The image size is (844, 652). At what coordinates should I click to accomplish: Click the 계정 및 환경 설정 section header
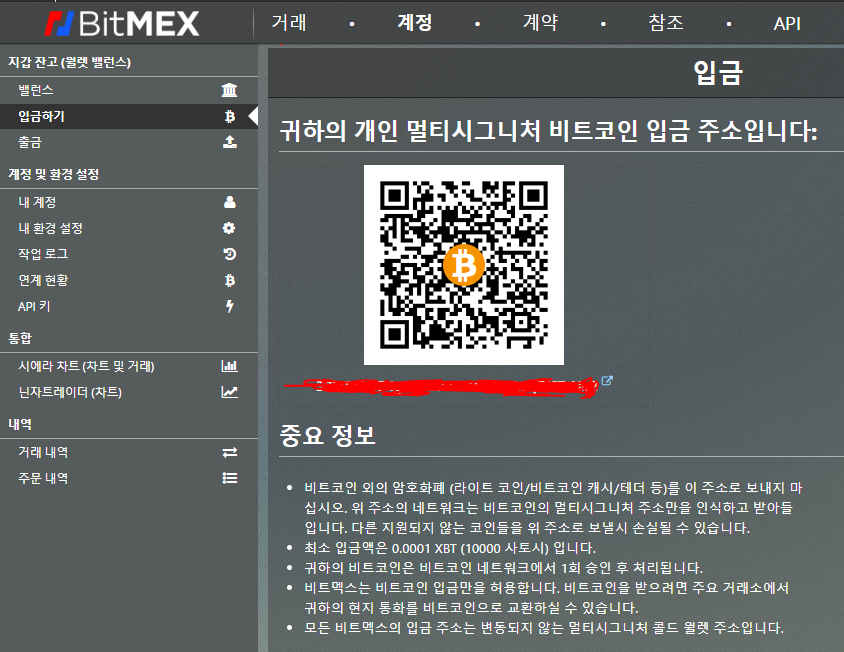[53, 174]
